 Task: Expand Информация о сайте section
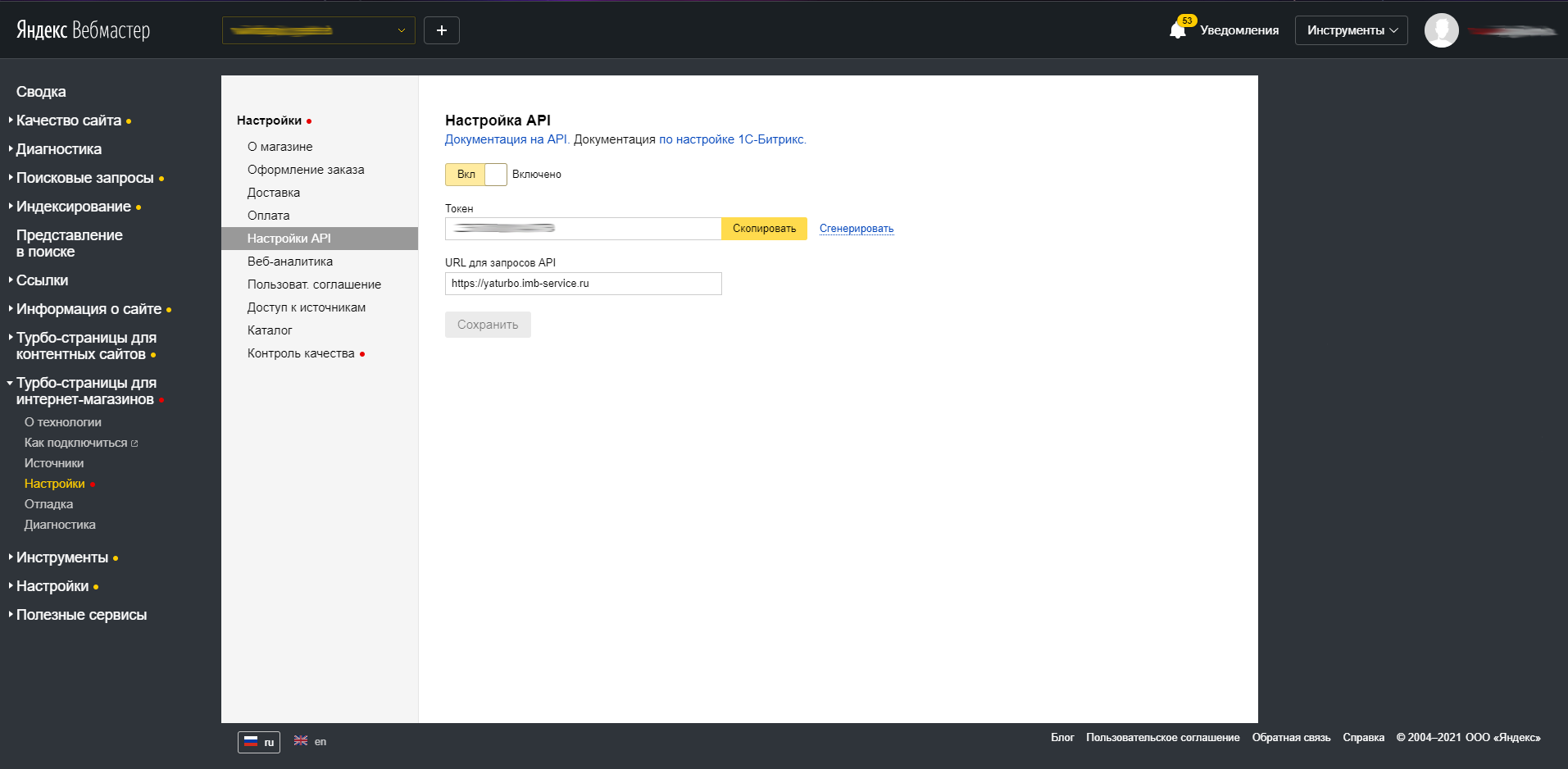(x=89, y=309)
